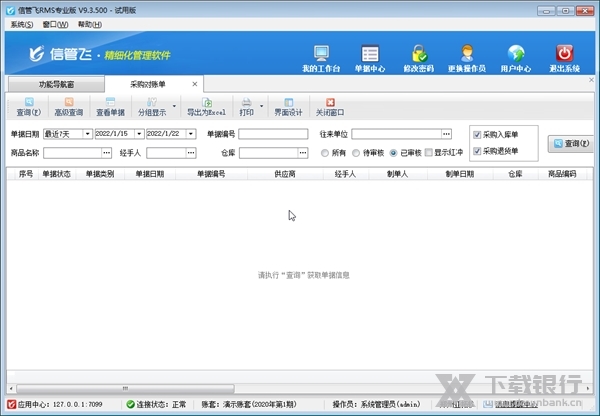This screenshot has width=600, height=416.
Task: Click horizontal scrollbar thumb
Action: click(x=125, y=388)
